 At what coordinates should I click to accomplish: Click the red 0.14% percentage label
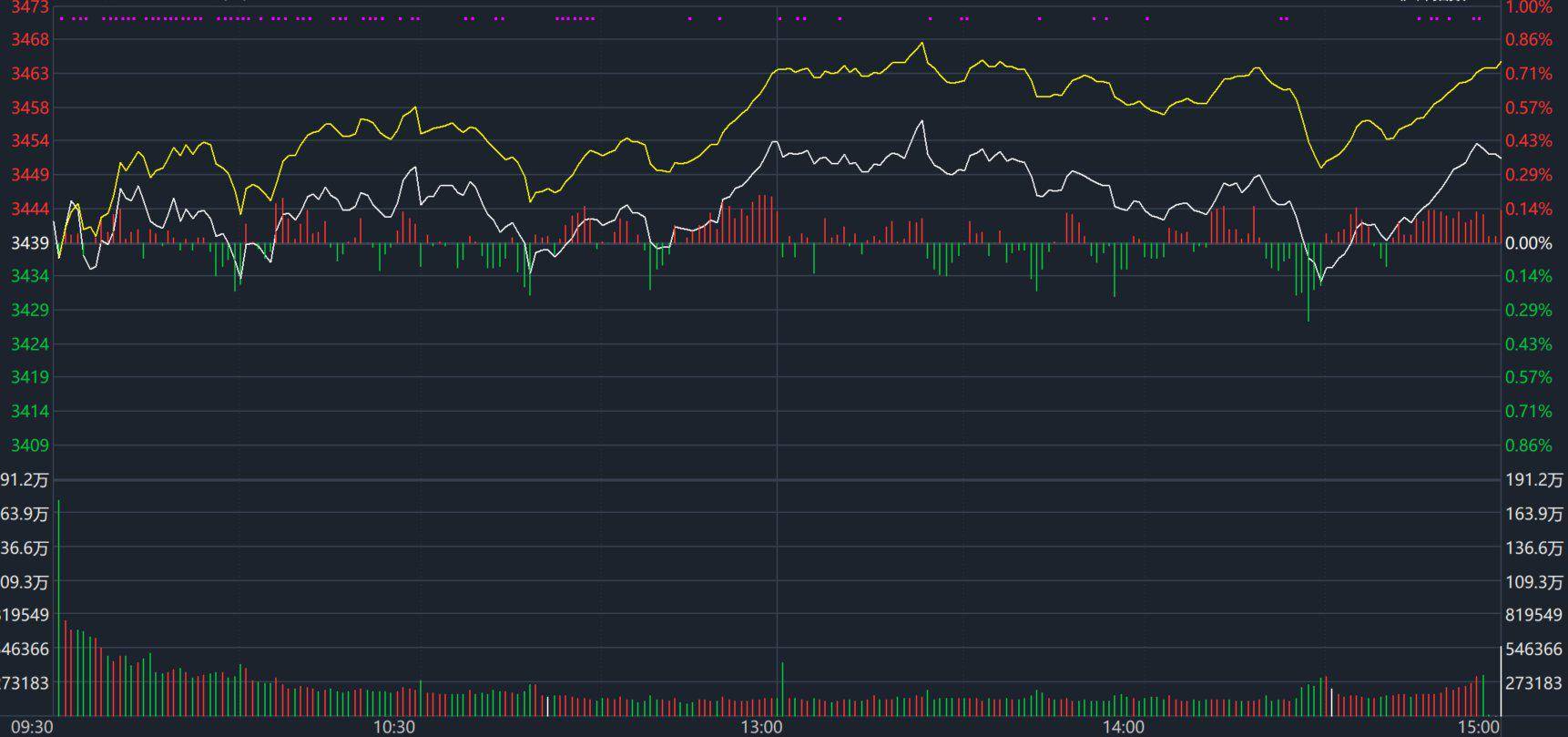pyautogui.click(x=1529, y=210)
